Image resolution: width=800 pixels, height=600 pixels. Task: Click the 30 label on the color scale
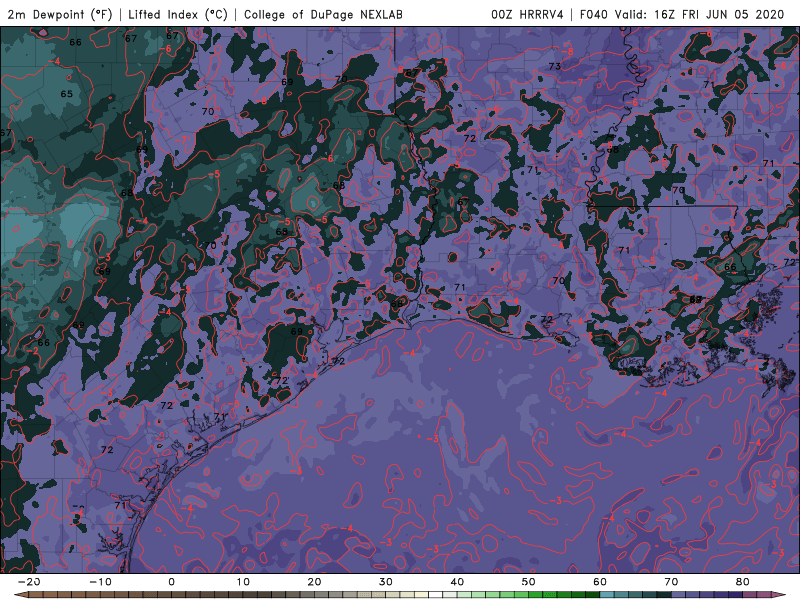pos(386,582)
